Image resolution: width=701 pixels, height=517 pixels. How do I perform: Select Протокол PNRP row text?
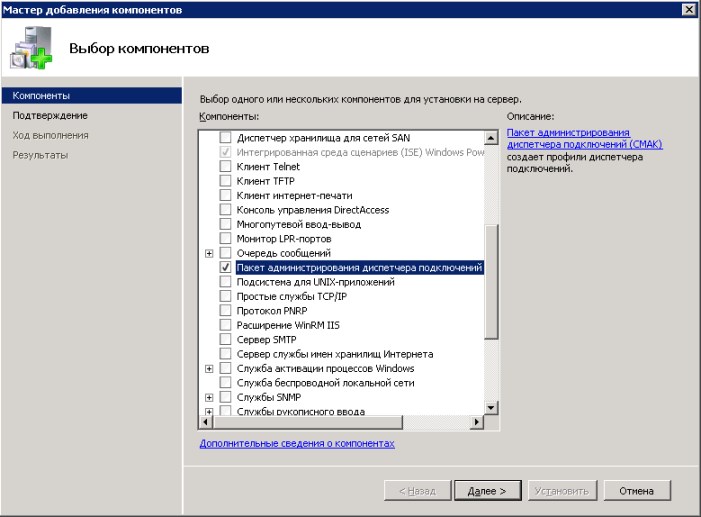(272, 310)
